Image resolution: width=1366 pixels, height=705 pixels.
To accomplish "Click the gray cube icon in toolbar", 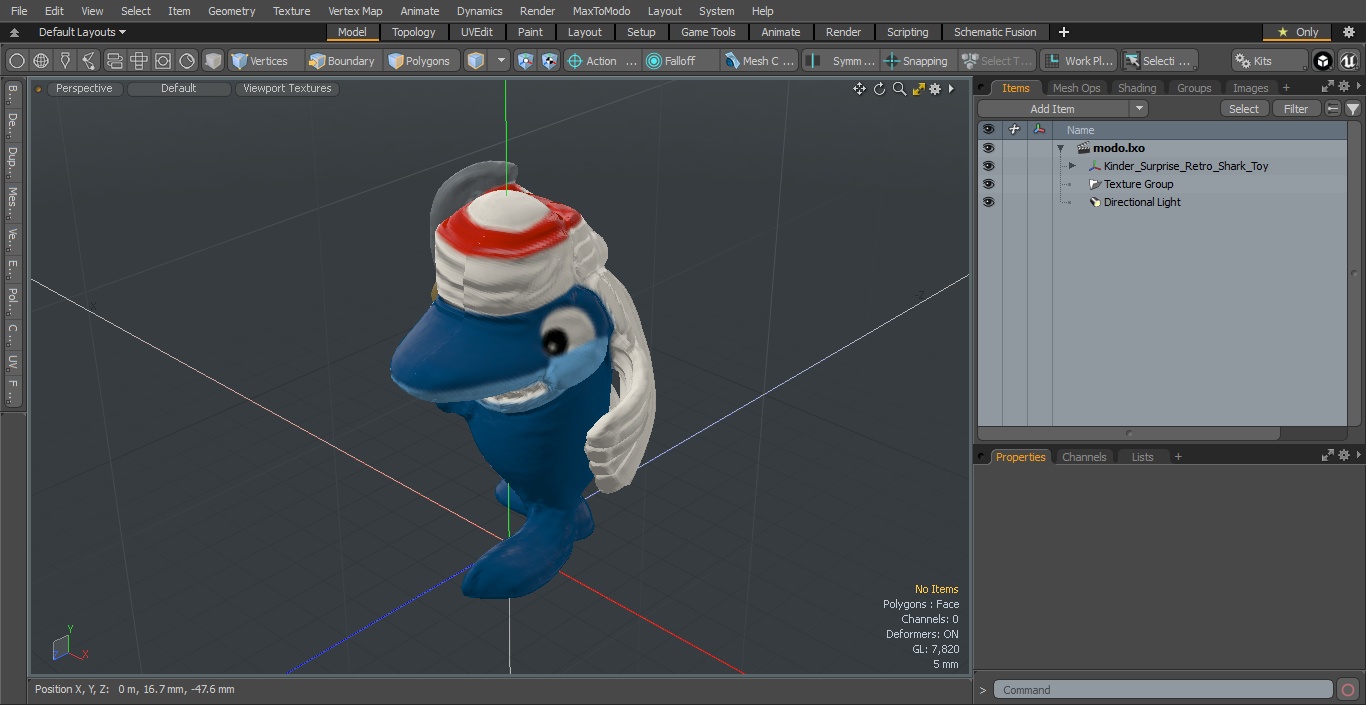I will click(213, 61).
